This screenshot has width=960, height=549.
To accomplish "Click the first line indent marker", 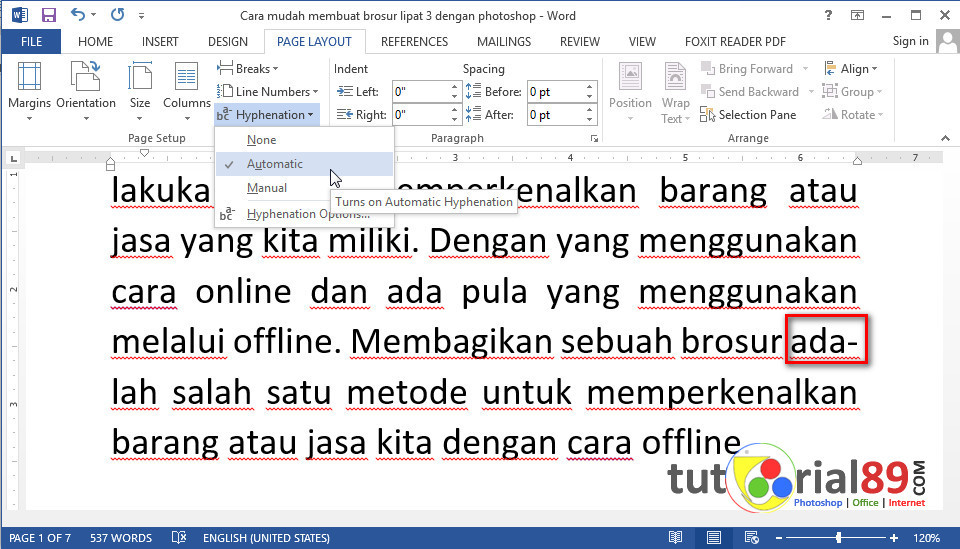I will (144, 153).
